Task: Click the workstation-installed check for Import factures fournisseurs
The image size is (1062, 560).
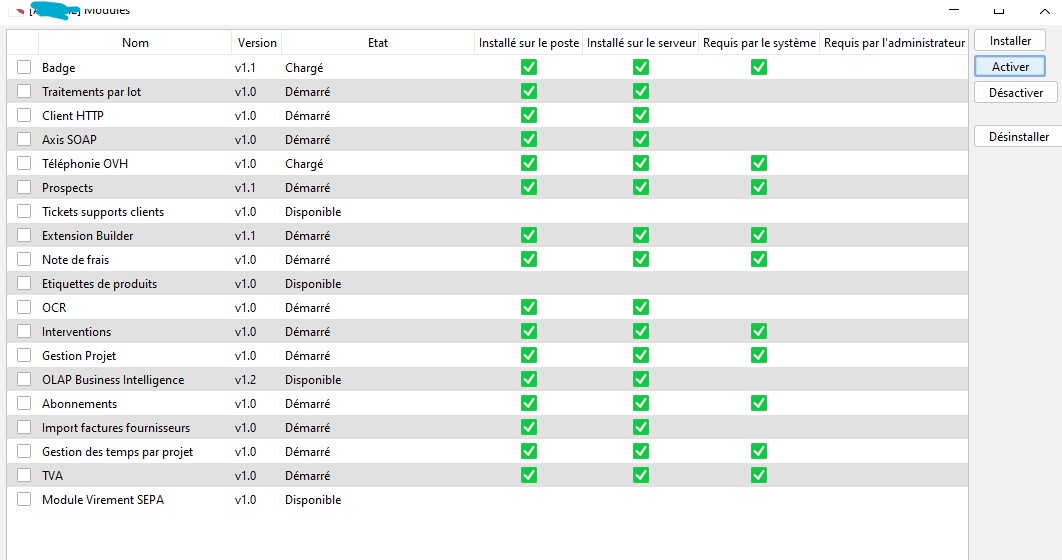Action: point(529,427)
